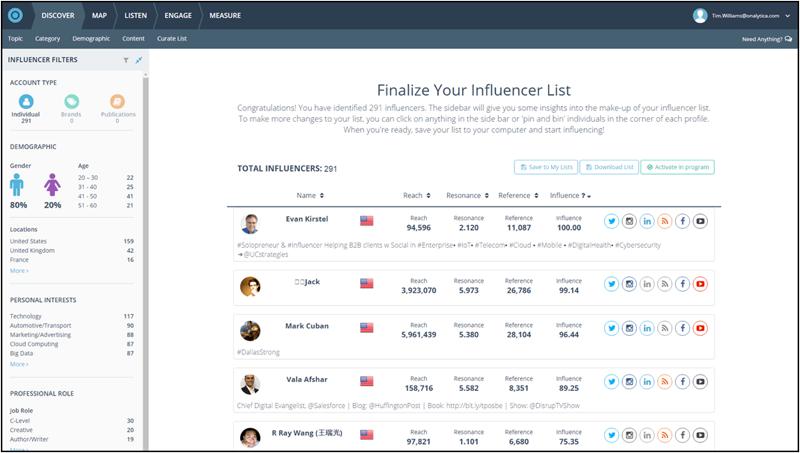This screenshot has width=800, height=453.
Task: Open the Curate List submenu item
Action: pyautogui.click(x=172, y=39)
